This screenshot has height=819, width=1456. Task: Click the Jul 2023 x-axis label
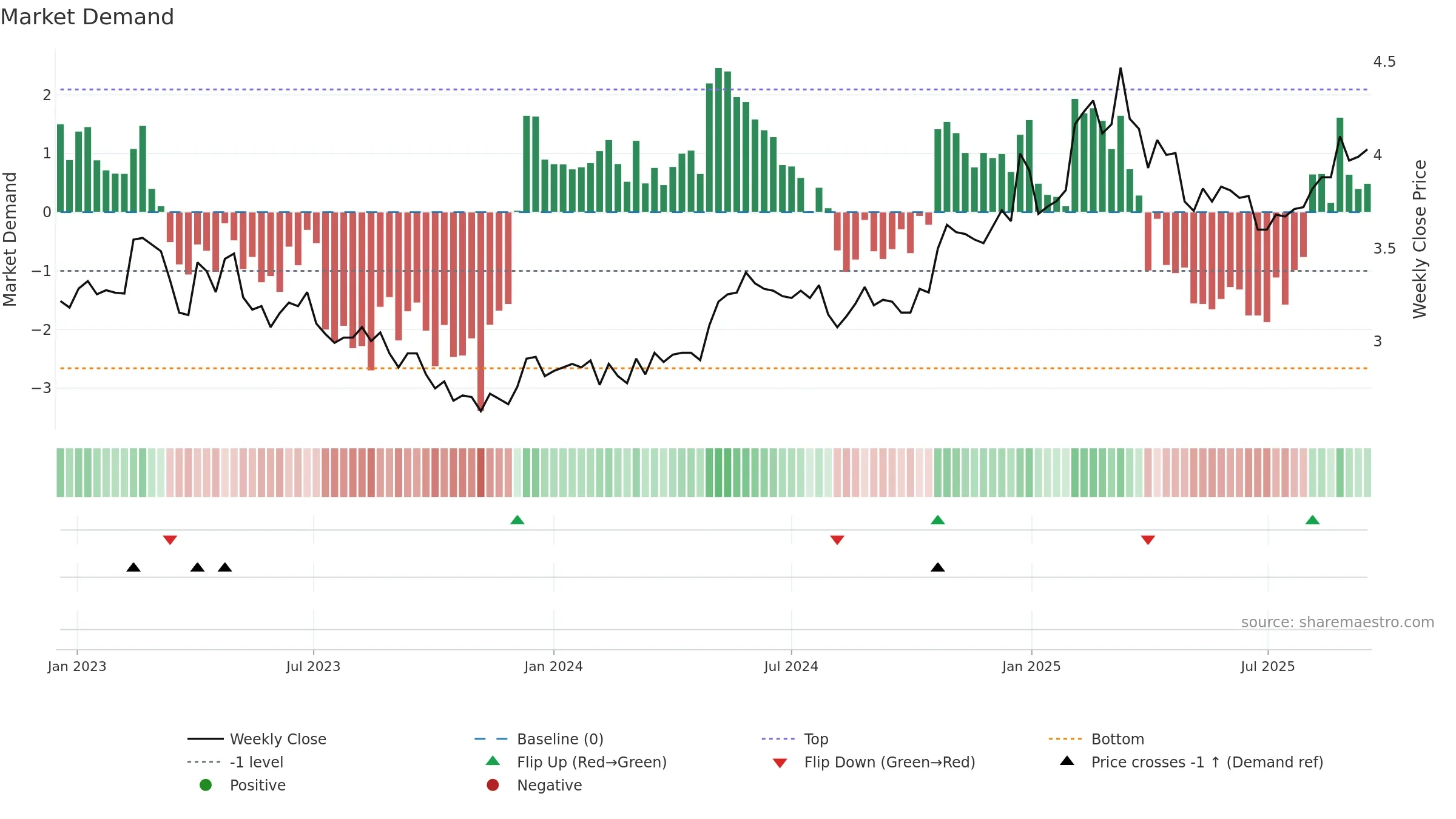(314, 666)
